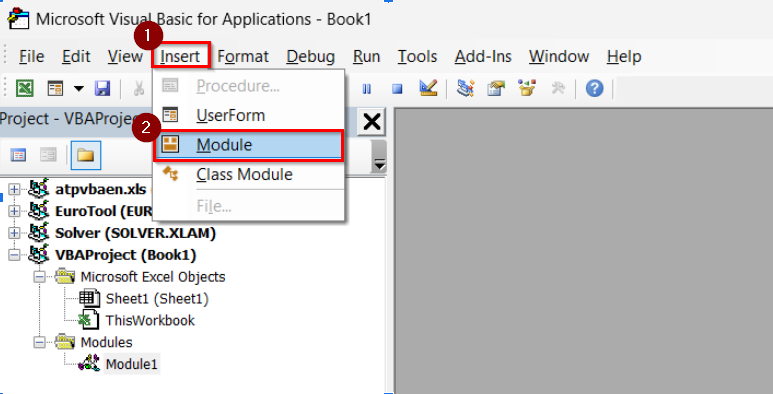Expand the EuroTool project node
The image size is (773, 394).
point(14,211)
